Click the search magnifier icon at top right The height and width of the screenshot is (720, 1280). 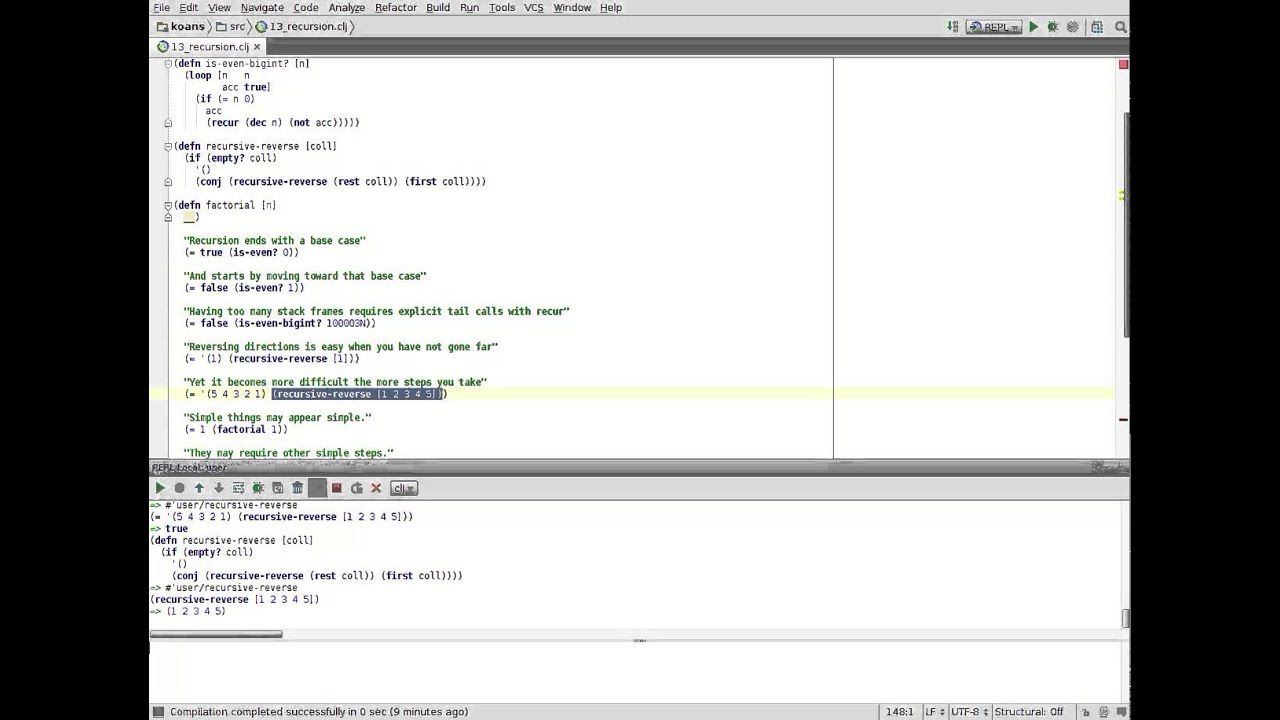pyautogui.click(x=1120, y=27)
